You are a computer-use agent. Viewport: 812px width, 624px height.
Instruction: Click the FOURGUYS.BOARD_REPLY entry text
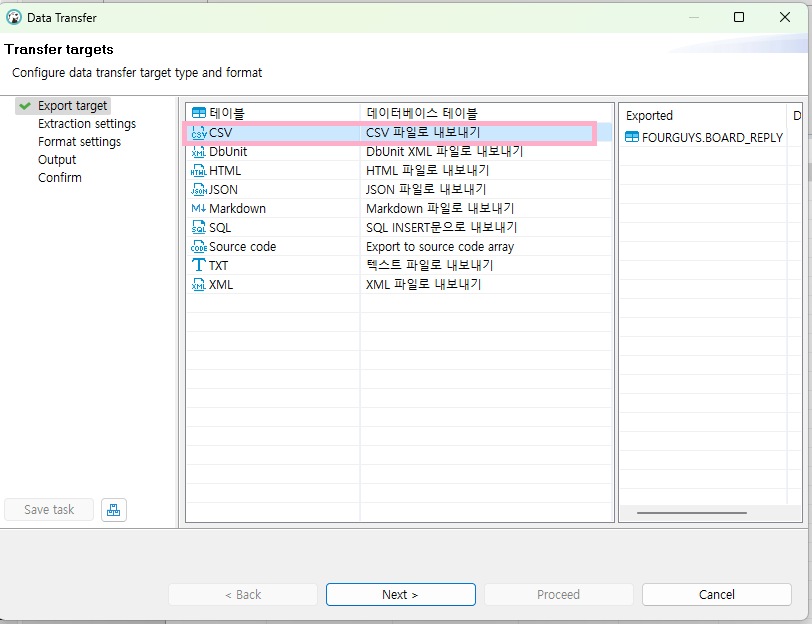click(x=712, y=138)
